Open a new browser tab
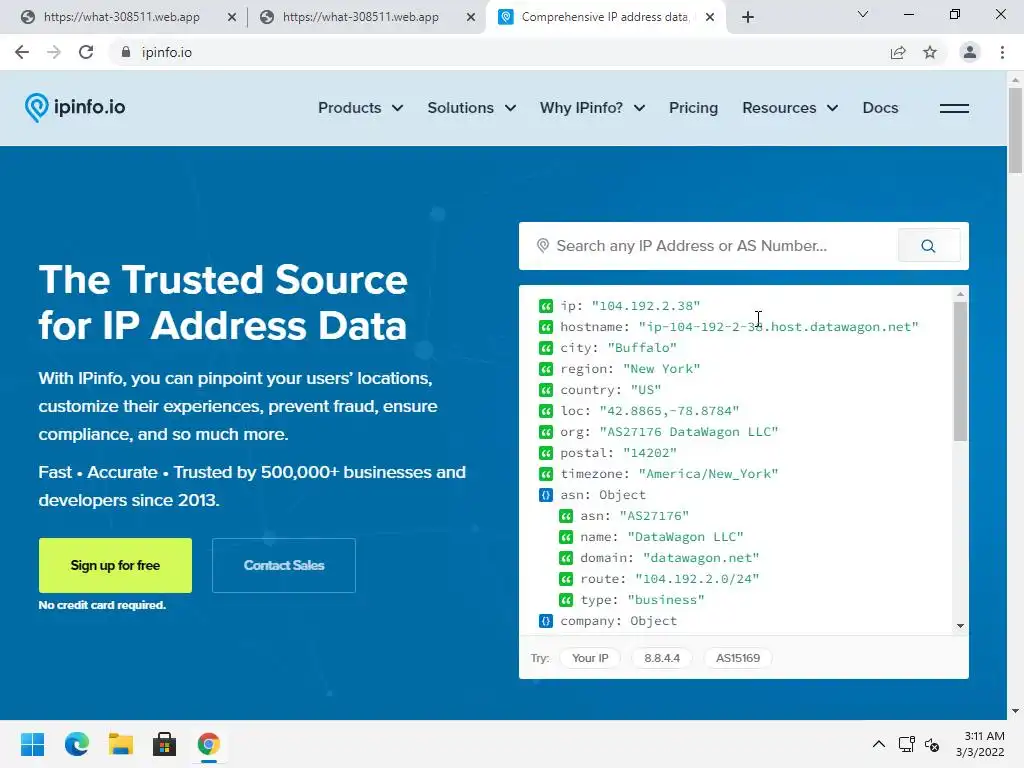This screenshot has height=768, width=1024. (x=748, y=17)
